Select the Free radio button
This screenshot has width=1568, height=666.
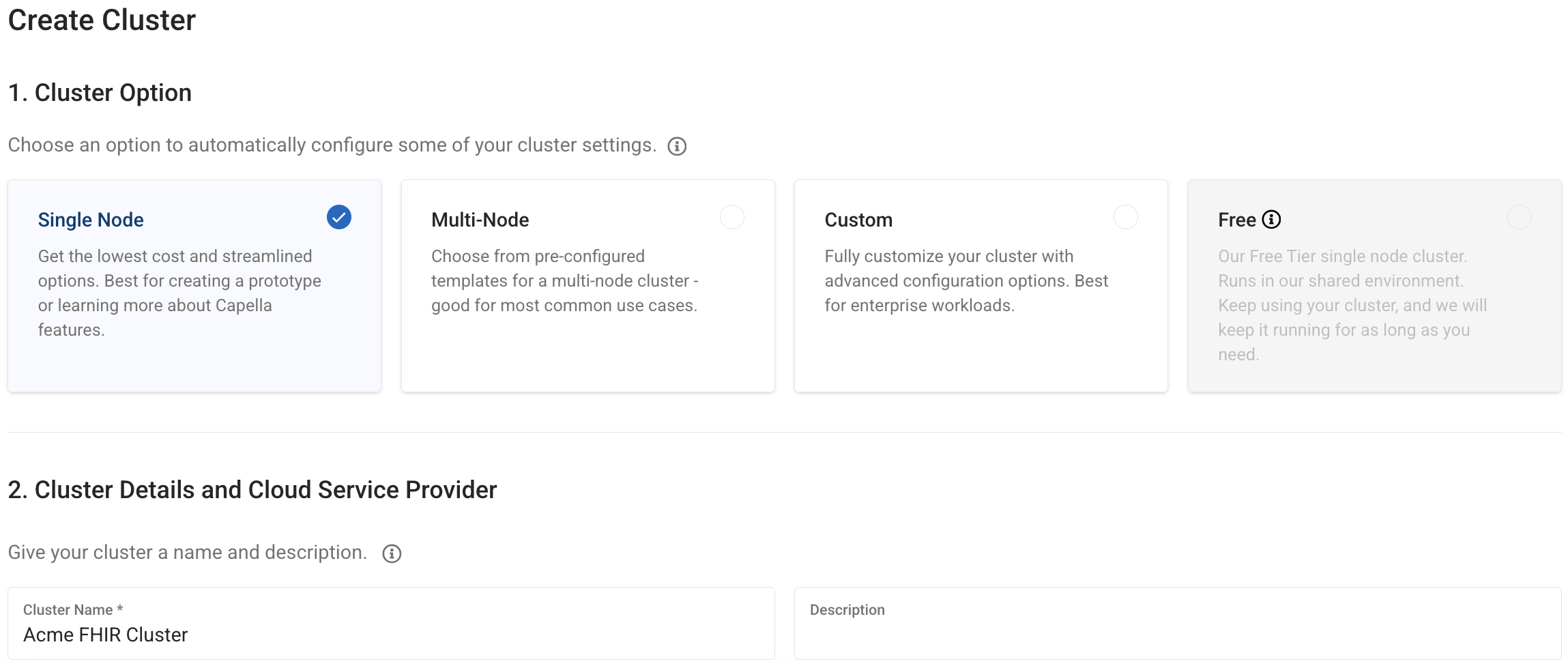point(1519,217)
